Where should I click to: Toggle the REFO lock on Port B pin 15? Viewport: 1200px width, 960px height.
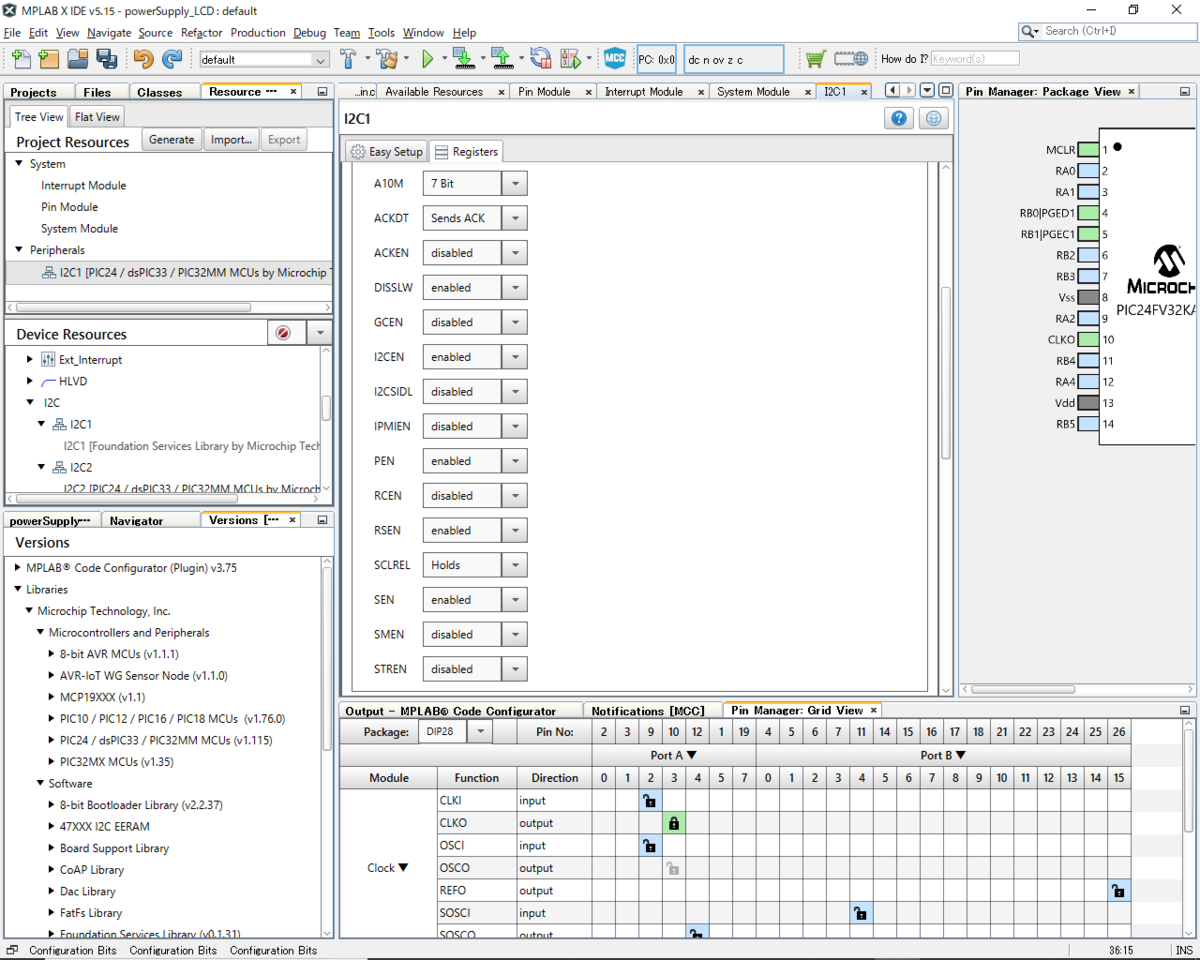coord(1118,890)
